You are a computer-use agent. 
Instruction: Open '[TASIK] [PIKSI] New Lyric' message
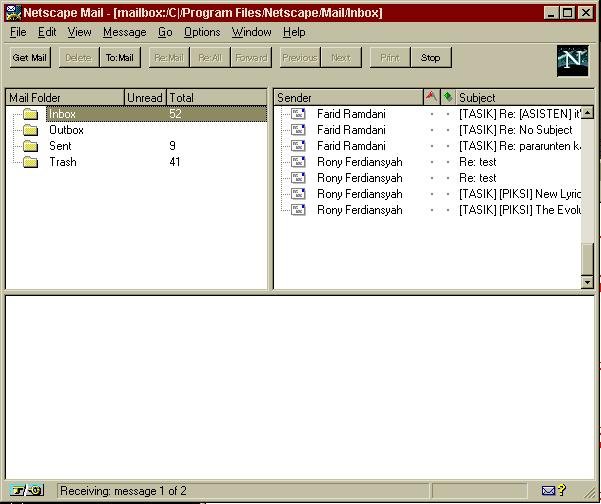coord(520,194)
